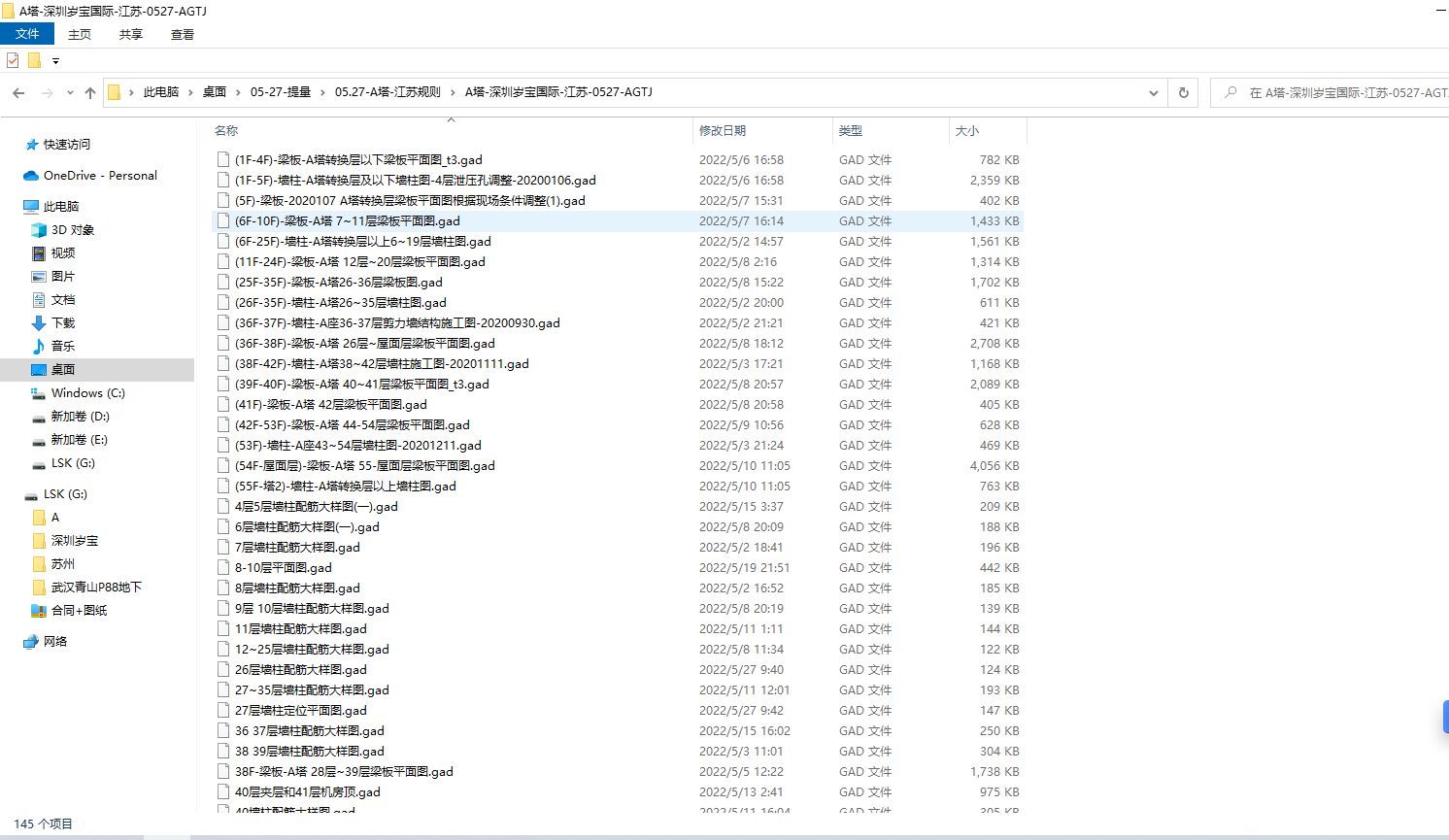Image resolution: width=1449 pixels, height=840 pixels.
Task: Open 新加卷 (D:) drive in sidebar
Action: coord(80,417)
